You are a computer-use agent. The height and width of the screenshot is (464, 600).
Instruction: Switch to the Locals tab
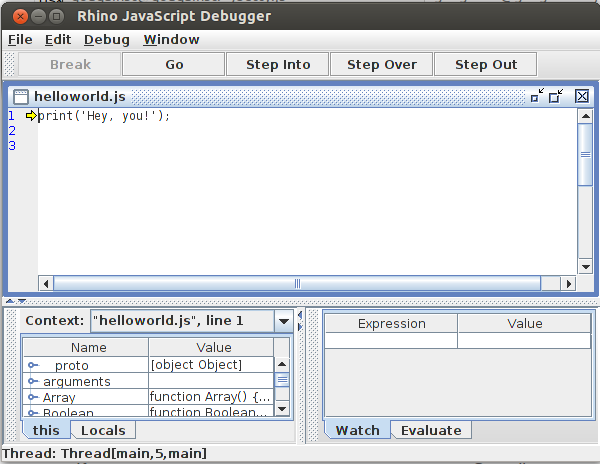click(x=103, y=430)
